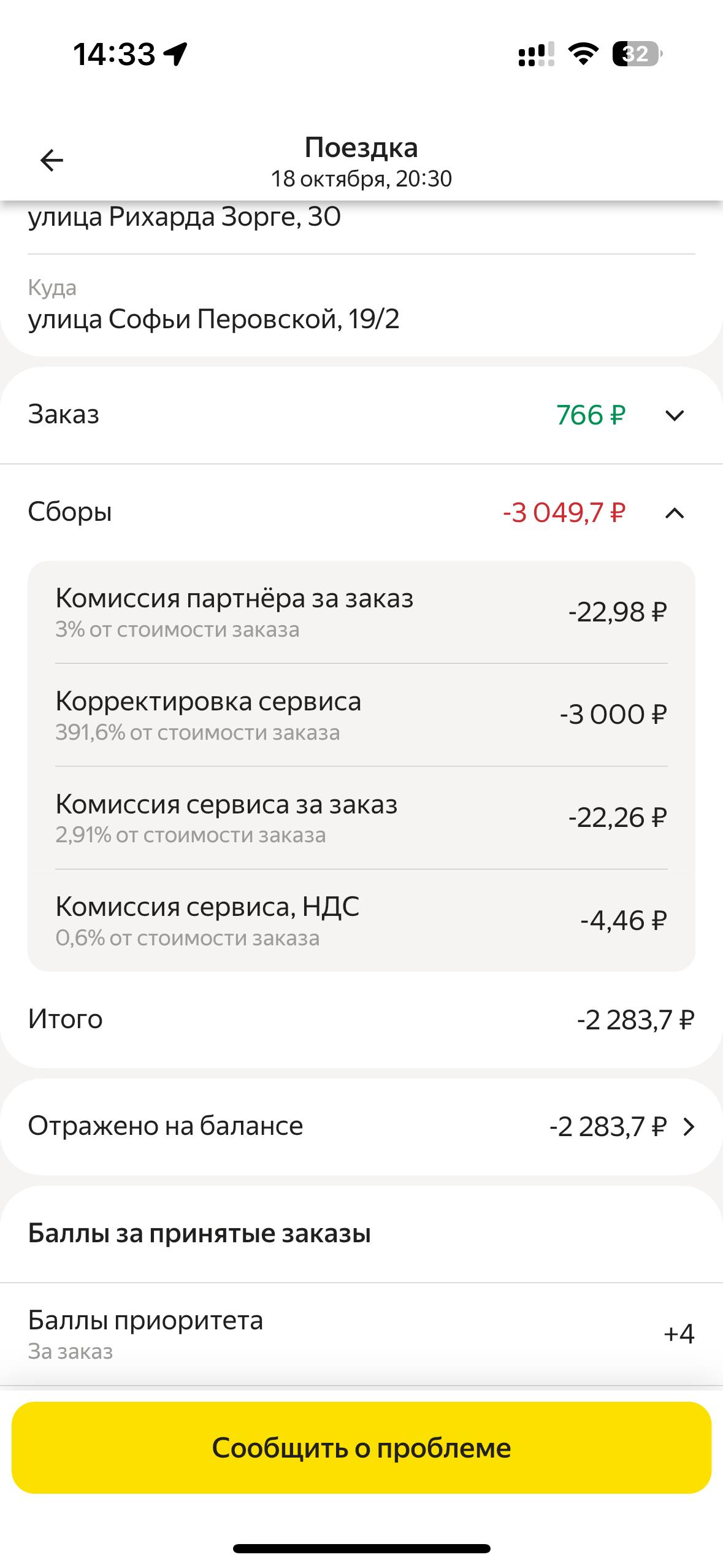Expand the Заказ section chevron
This screenshot has height=1568, width=723.
tap(675, 416)
